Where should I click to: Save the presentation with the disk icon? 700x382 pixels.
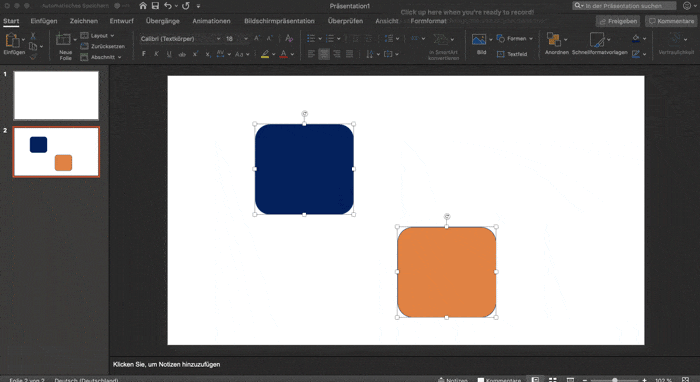click(x=155, y=6)
